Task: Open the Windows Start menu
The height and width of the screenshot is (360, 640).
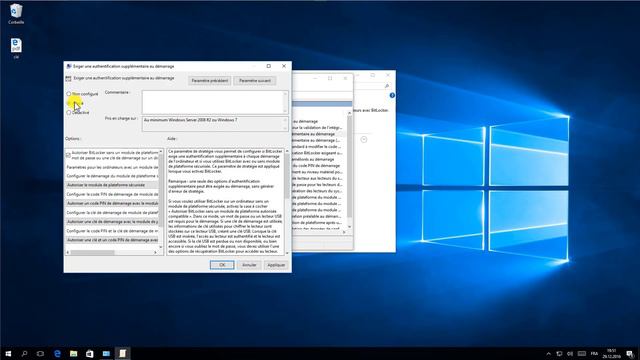Action: [x=8, y=353]
